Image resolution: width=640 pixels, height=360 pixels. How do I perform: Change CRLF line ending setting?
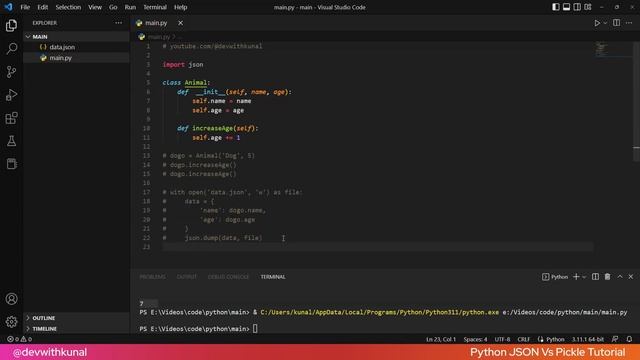point(524,339)
